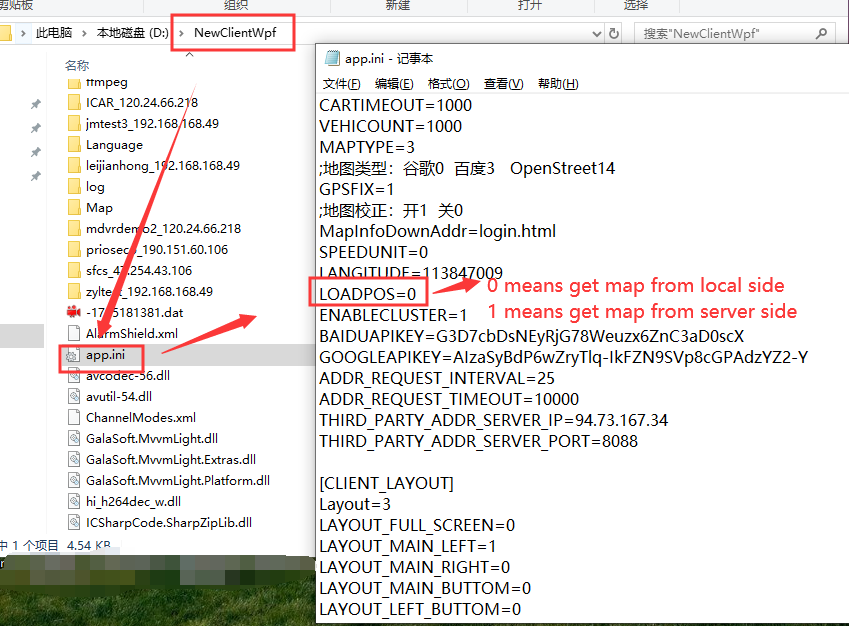Click the LAYOUT_FULL_SCREEN=0 line
The image size is (849, 626).
click(x=417, y=525)
